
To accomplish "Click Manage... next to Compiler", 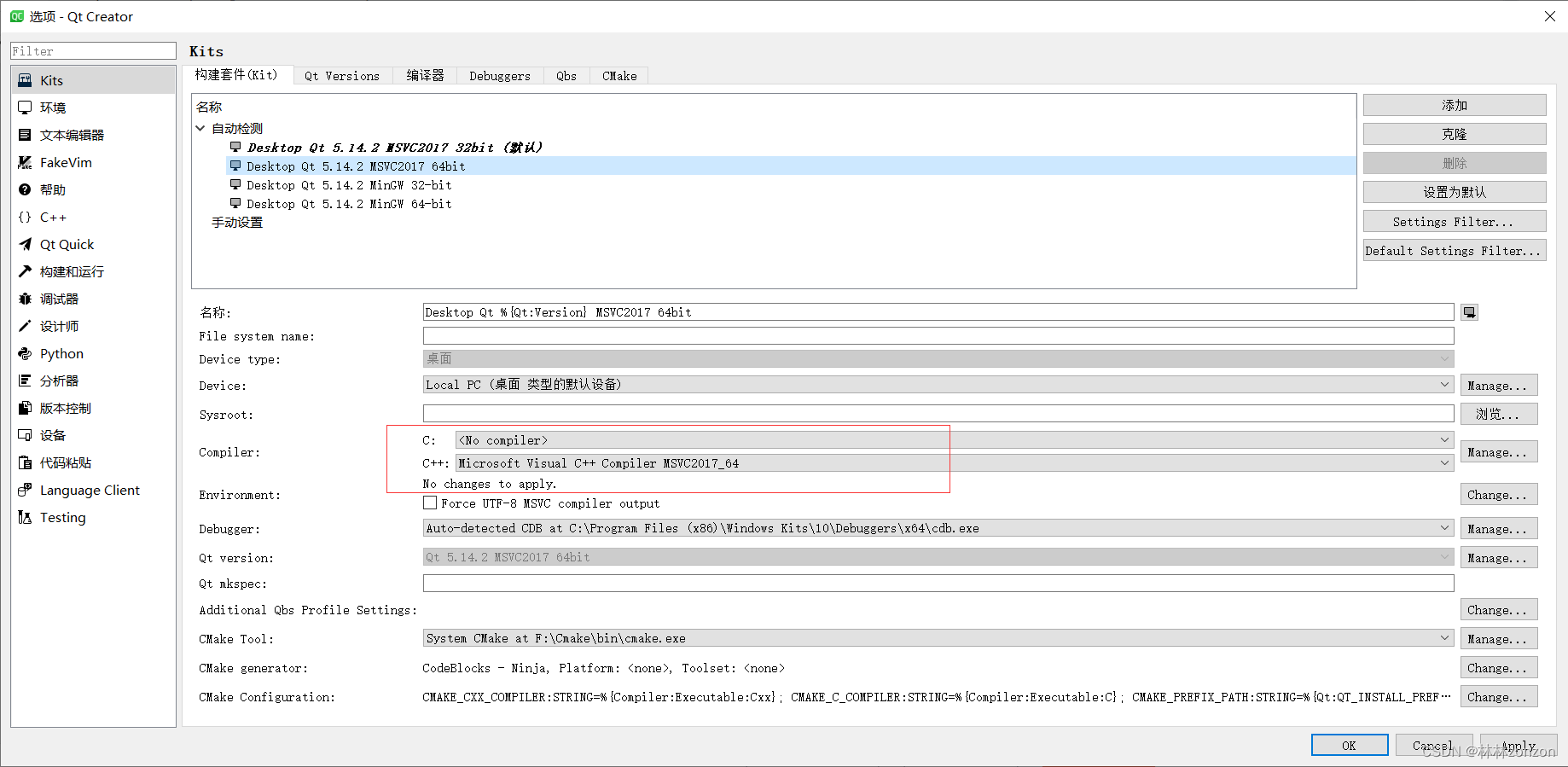I will click(1499, 452).
